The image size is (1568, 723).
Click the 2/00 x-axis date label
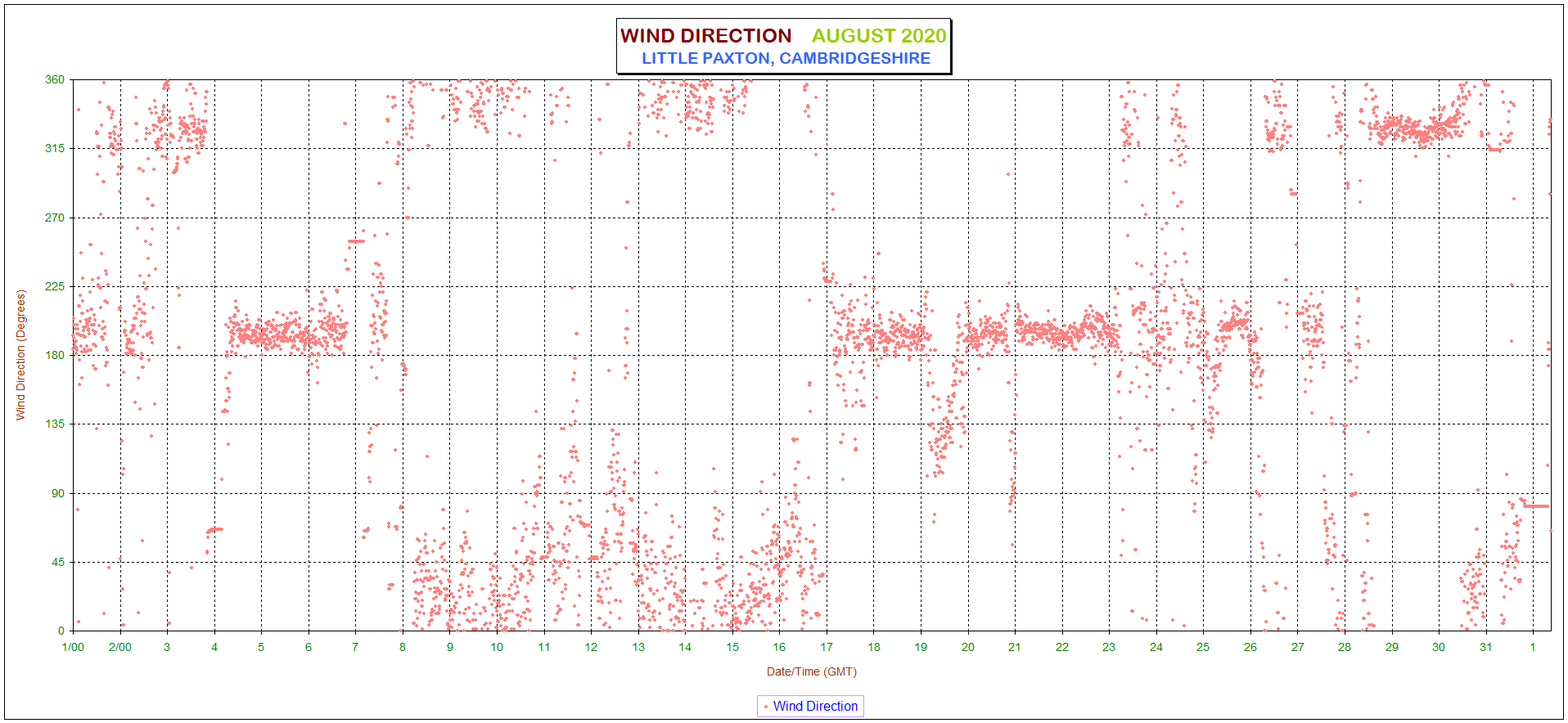tap(120, 647)
